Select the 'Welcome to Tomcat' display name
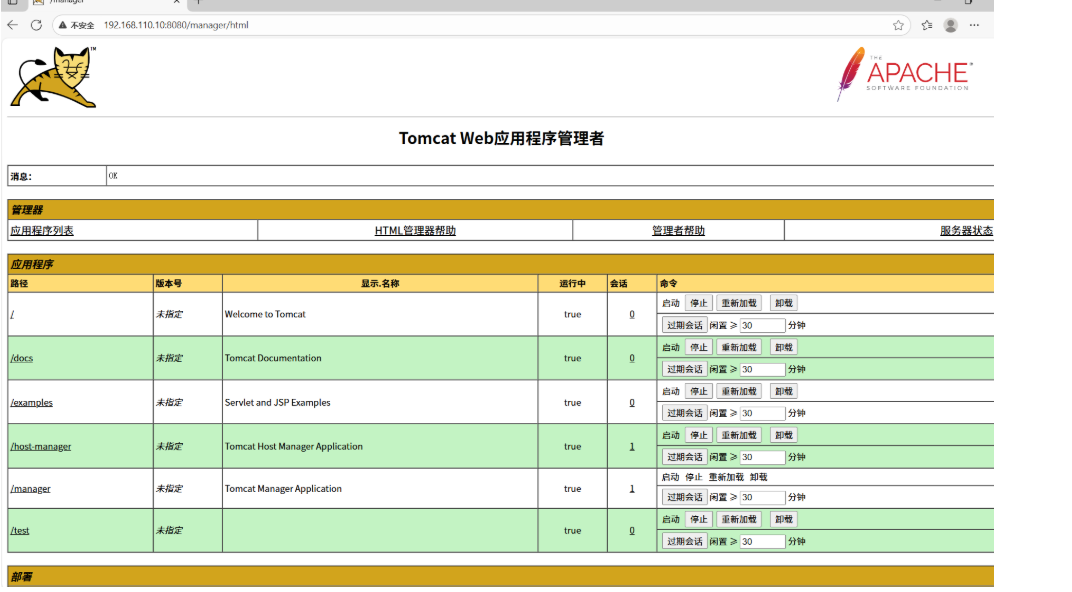Image resolution: width=1072 pixels, height=592 pixels. [x=265, y=314]
